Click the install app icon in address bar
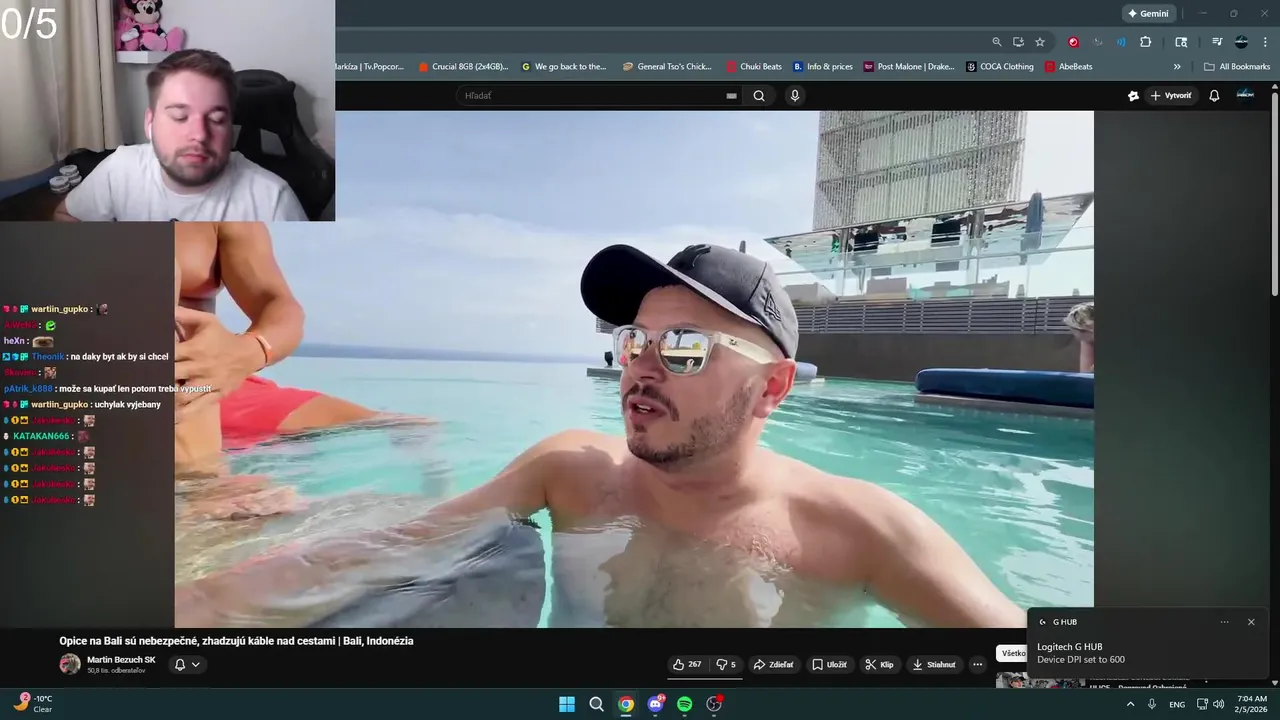The height and width of the screenshot is (720, 1280). 1018,42
